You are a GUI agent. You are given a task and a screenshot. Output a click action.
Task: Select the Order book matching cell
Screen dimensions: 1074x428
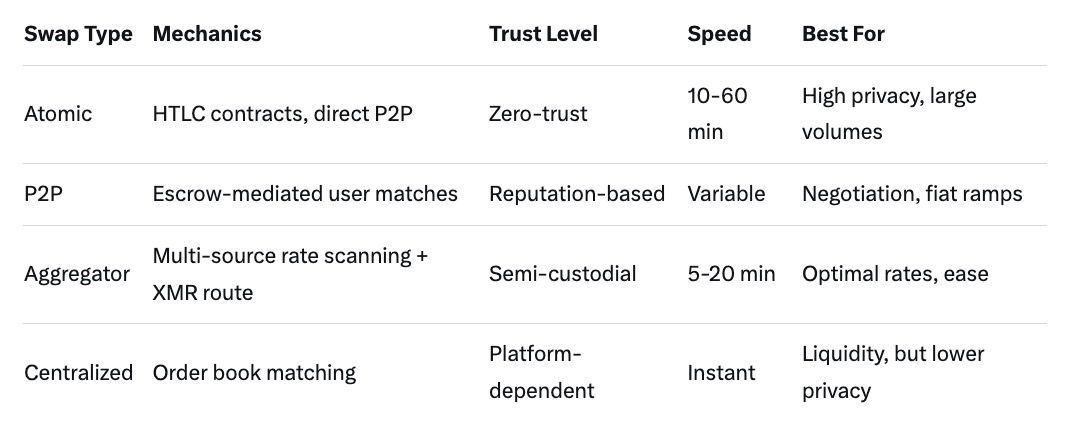click(x=254, y=373)
